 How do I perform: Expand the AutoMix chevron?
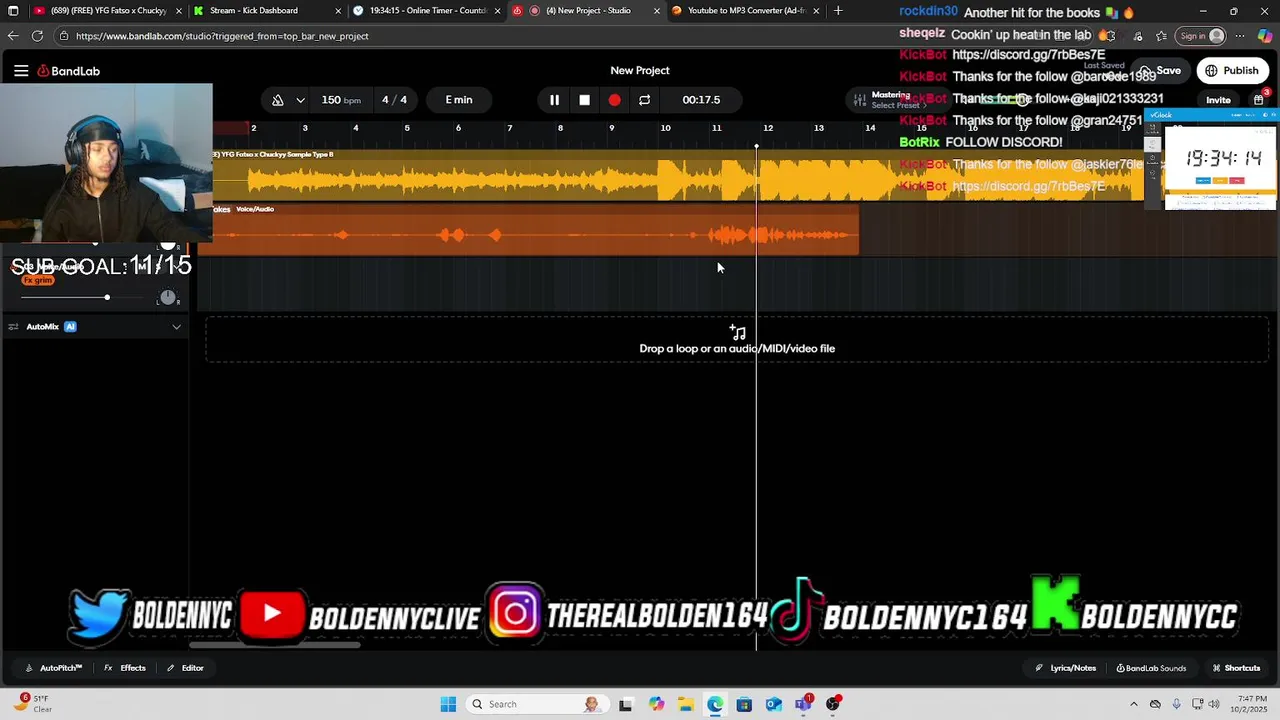(177, 327)
